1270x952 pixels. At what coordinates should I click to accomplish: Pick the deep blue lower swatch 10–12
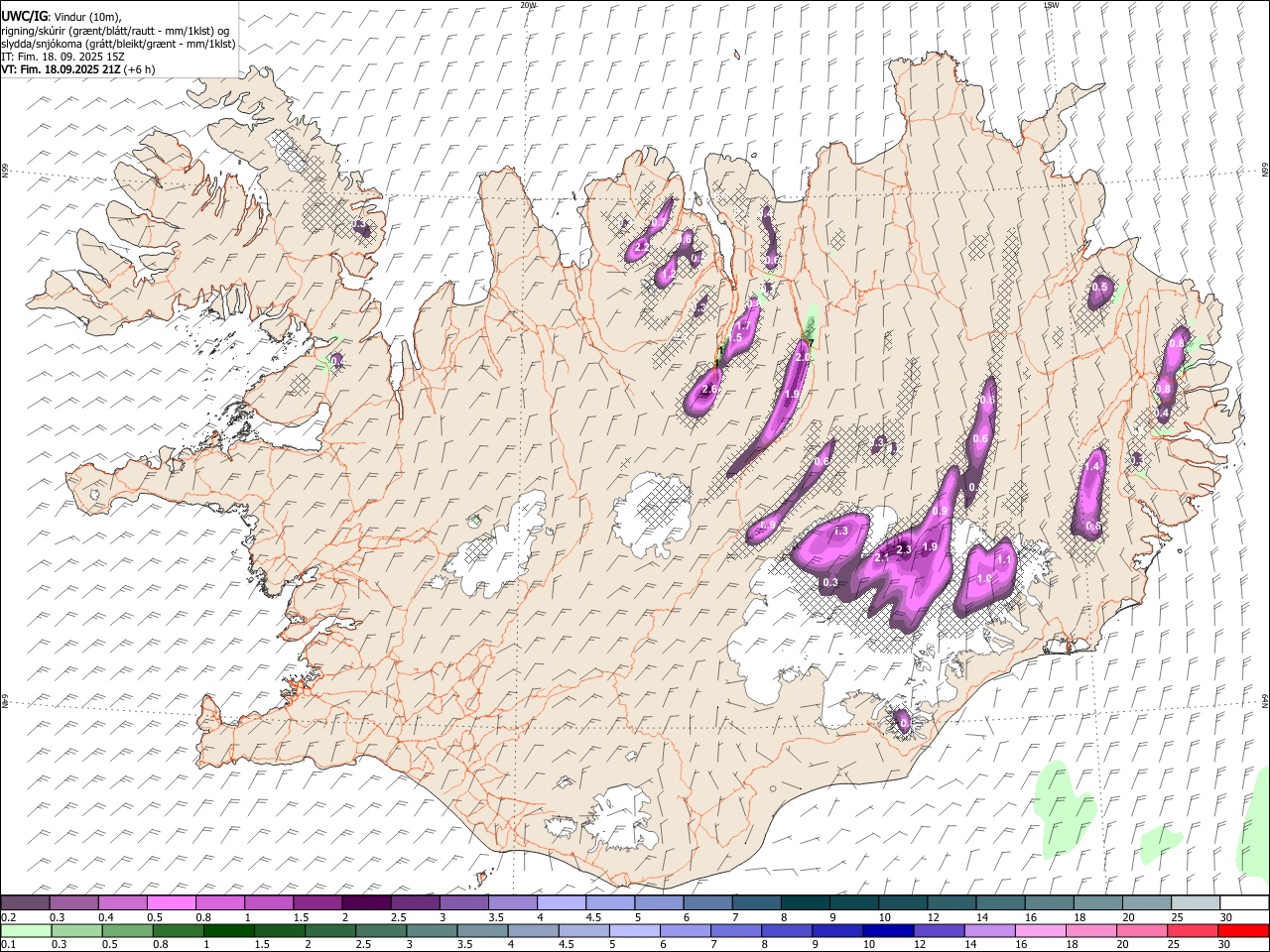tap(888, 930)
